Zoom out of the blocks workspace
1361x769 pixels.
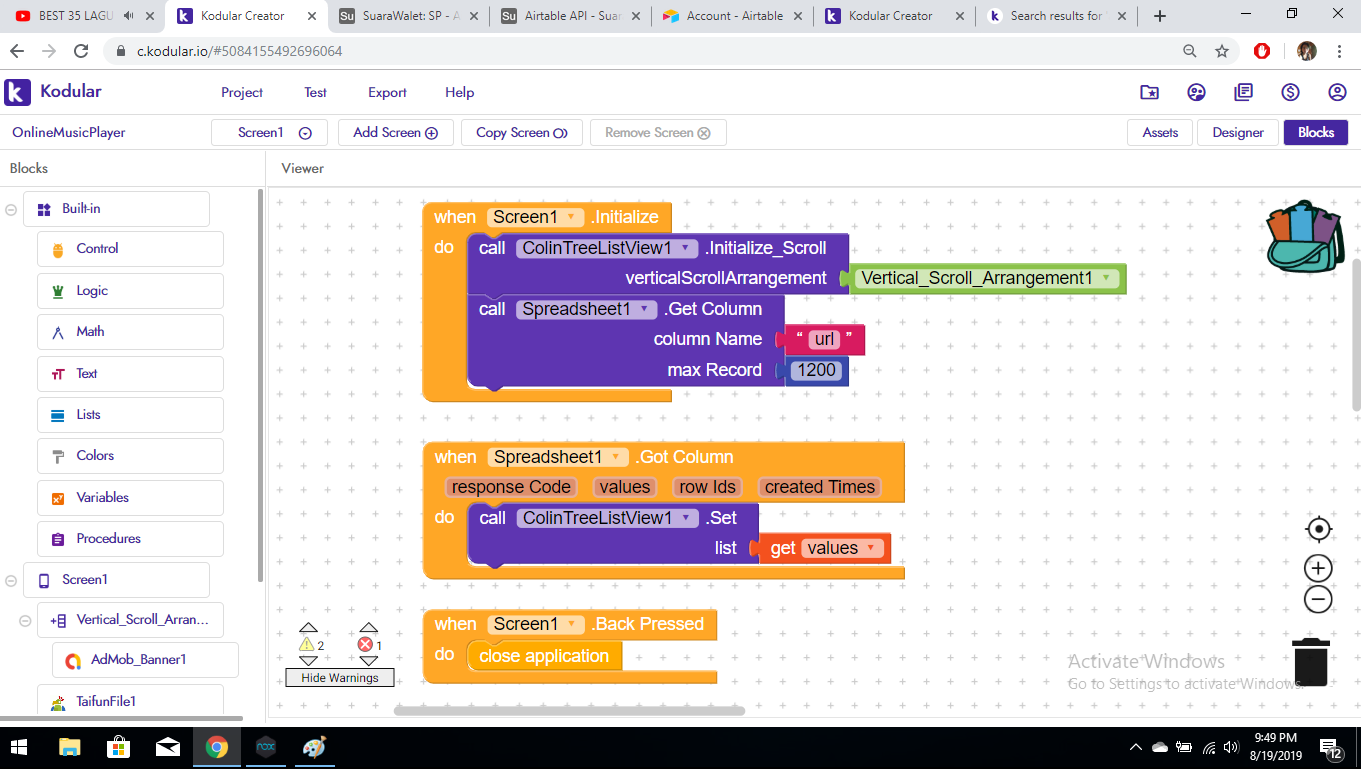1319,600
